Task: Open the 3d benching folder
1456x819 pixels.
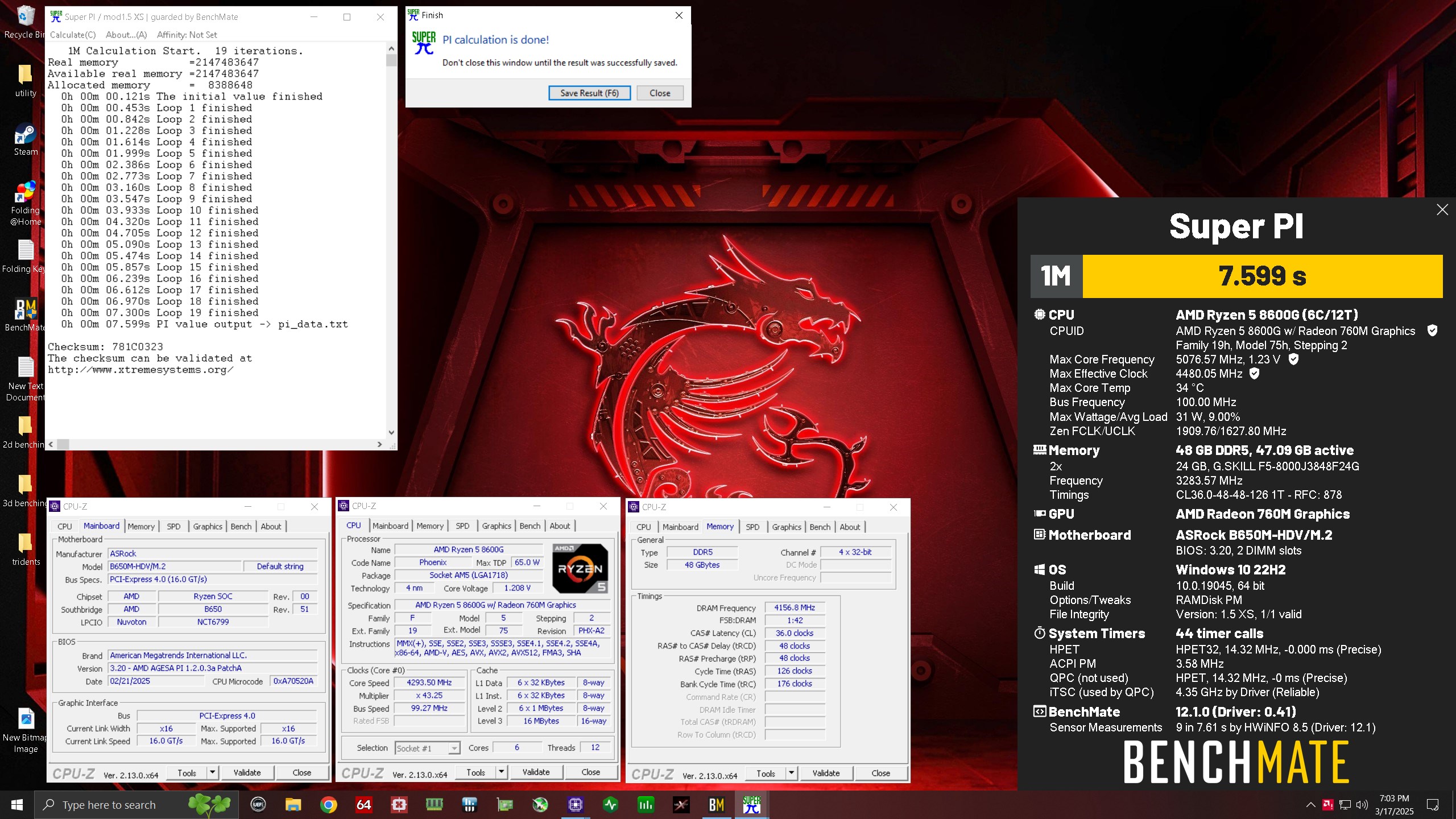Action: (25, 491)
